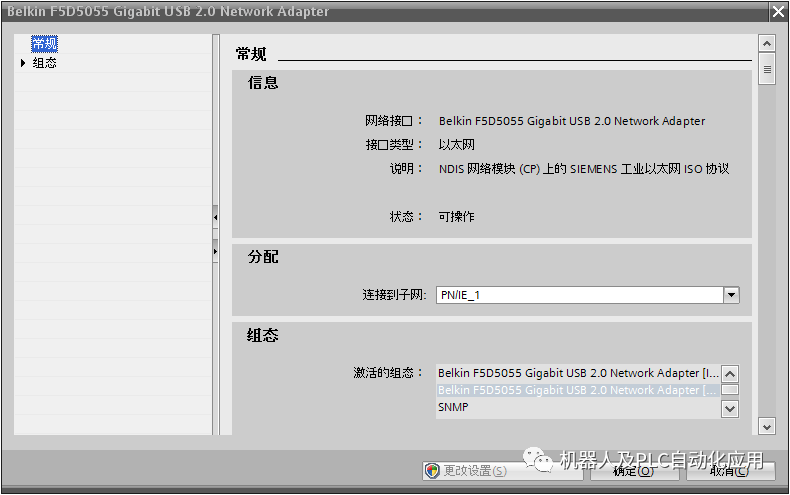Collapse right pane via splitter right arrow
This screenshot has height=495, width=790.
(x=215, y=251)
